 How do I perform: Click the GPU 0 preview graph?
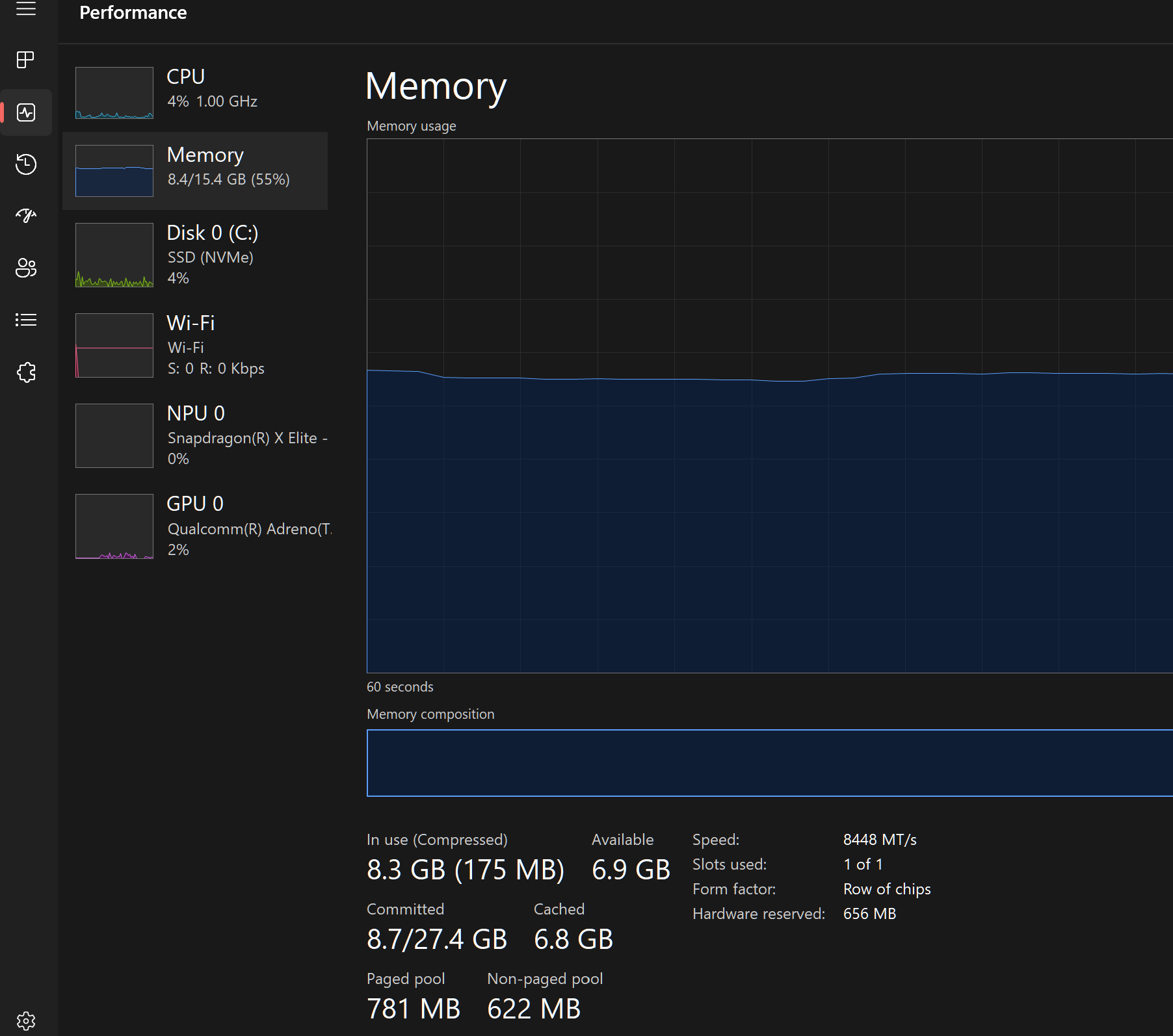pyautogui.click(x=114, y=526)
